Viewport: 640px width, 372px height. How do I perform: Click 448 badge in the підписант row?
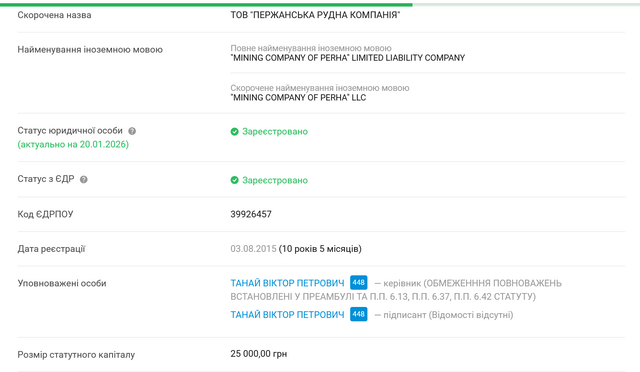(x=358, y=314)
